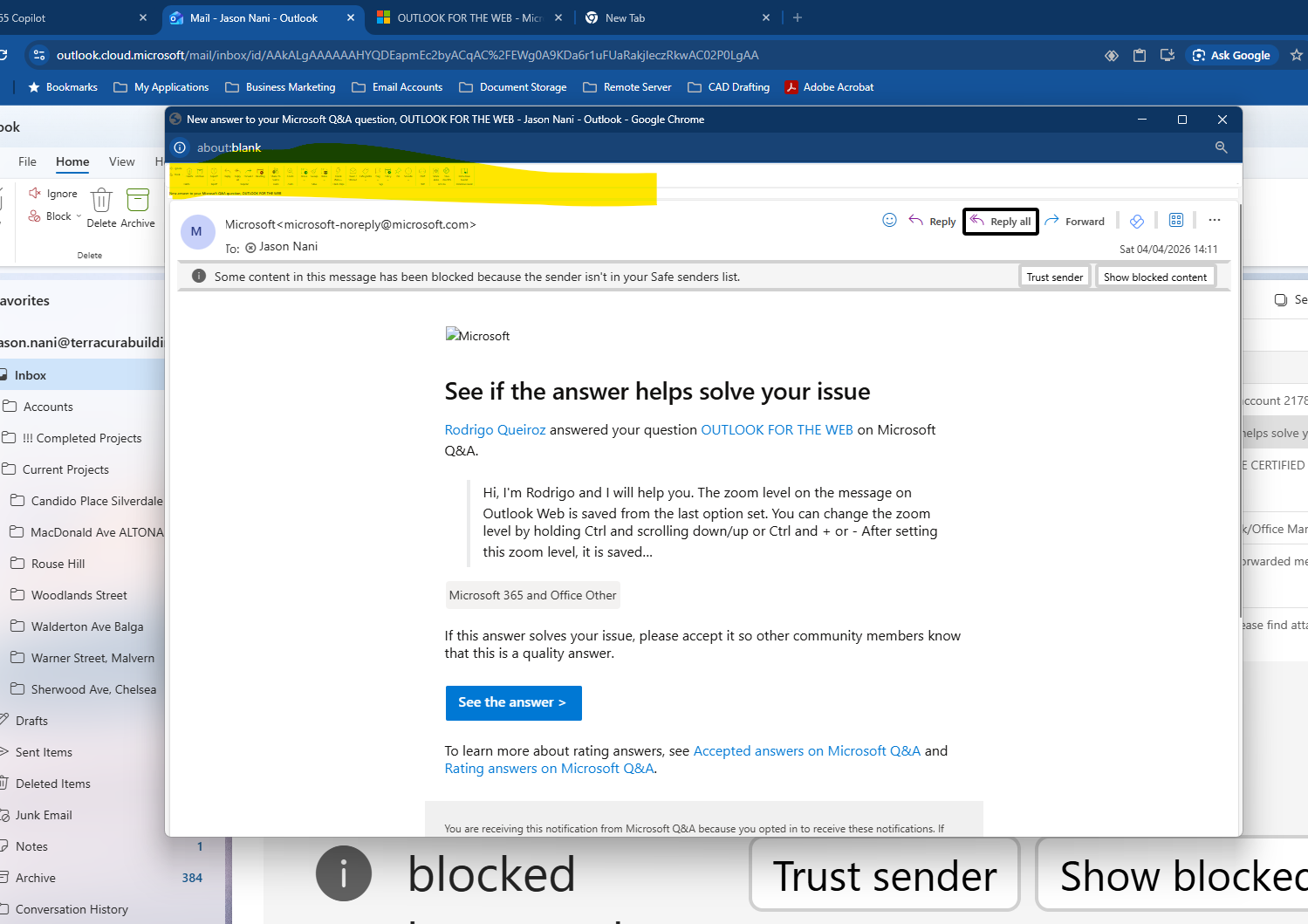Click the Microsoft 365 and Office Other tag
This screenshot has height=924, width=1308.
[x=532, y=595]
